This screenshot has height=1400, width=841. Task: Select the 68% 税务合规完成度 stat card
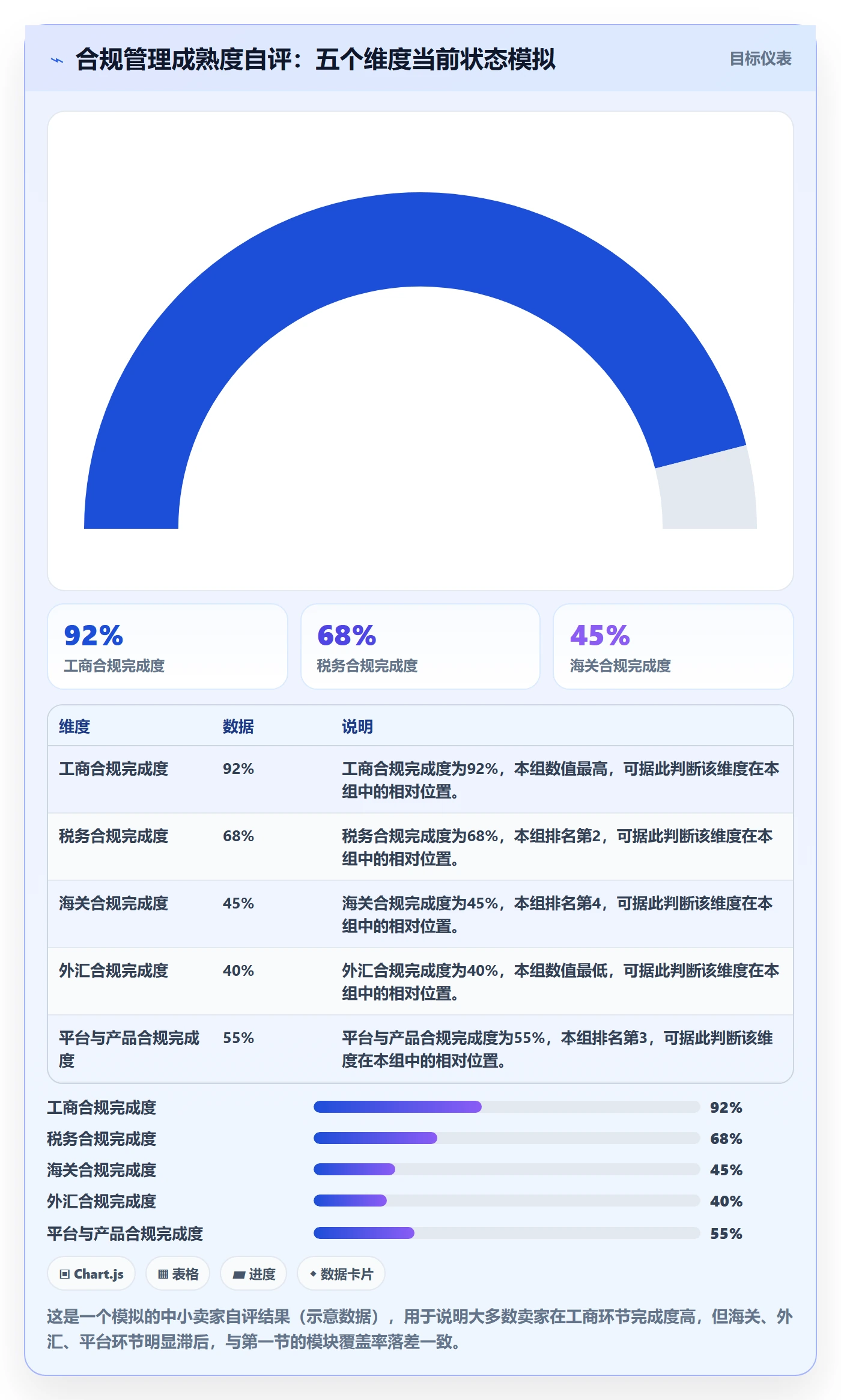tap(421, 647)
